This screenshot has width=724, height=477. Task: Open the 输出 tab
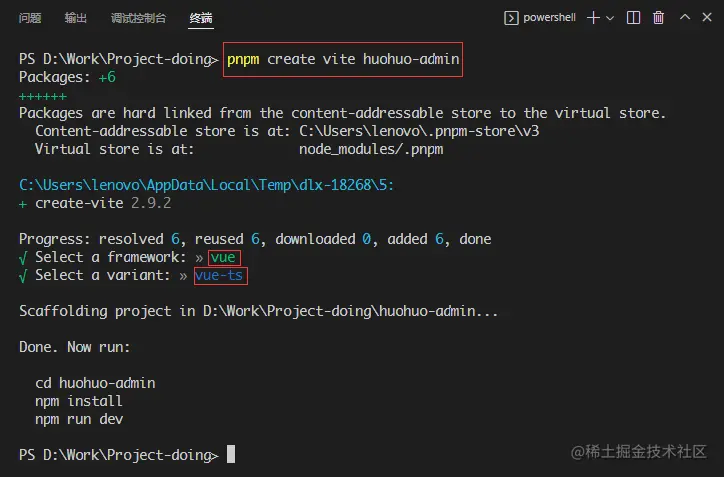pos(76,18)
